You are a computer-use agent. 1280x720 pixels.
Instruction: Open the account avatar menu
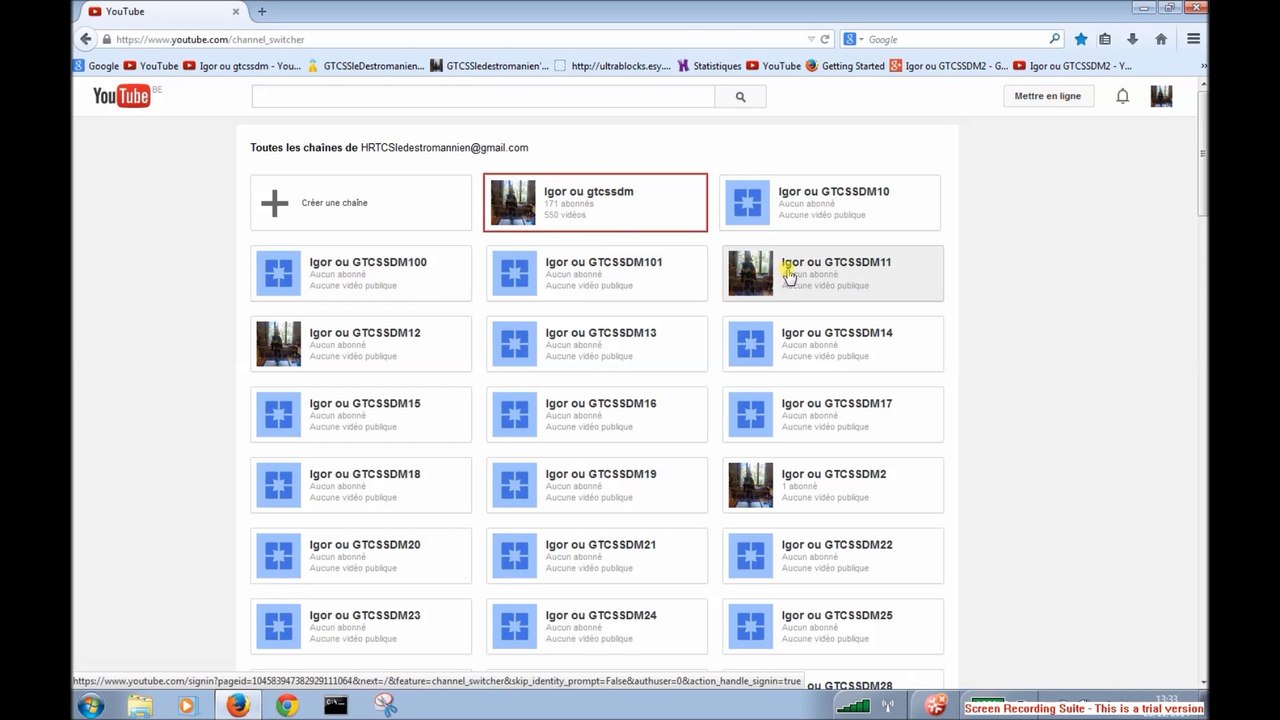pos(1161,96)
